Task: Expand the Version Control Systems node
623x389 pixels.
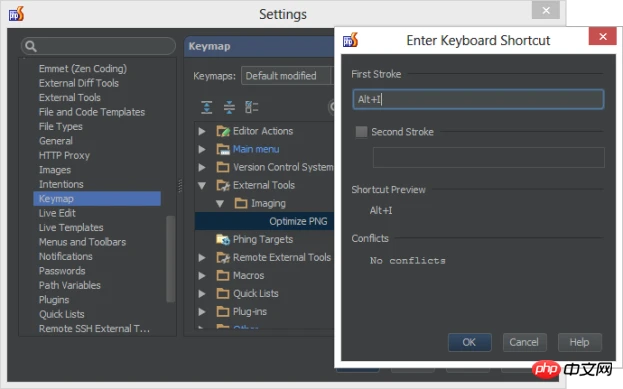Action: (202, 167)
